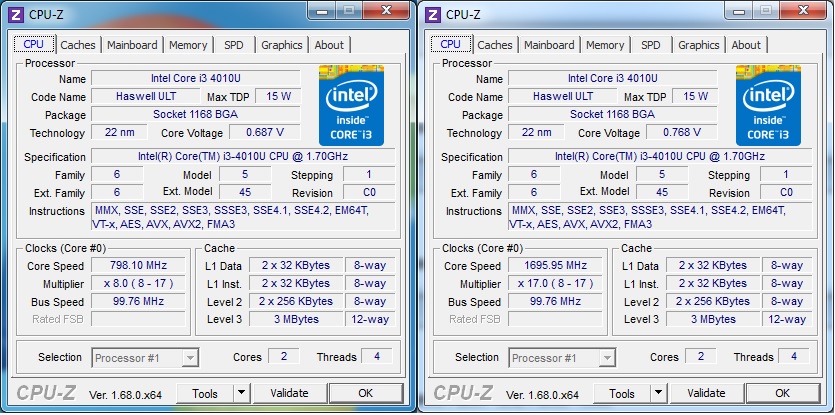
Task: Switch to Memory tab in right window
Action: click(605, 45)
